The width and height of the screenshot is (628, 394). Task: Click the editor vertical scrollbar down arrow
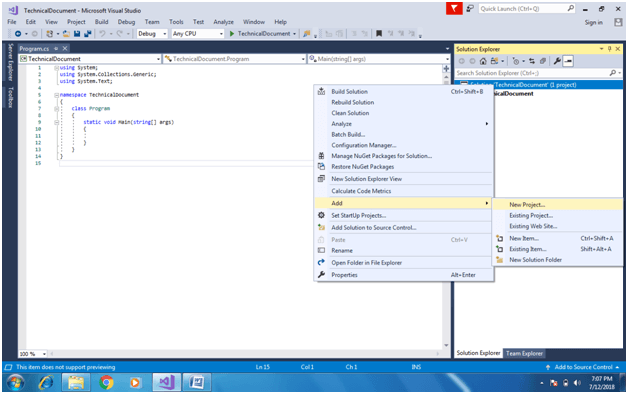[446, 346]
